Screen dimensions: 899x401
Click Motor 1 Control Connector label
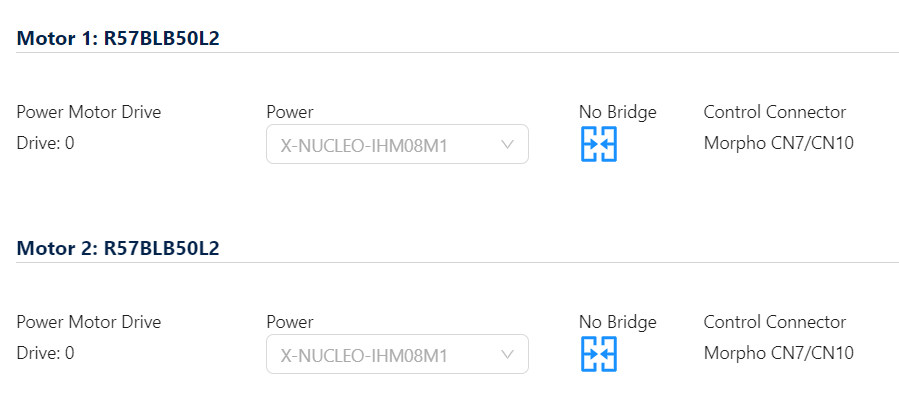click(774, 112)
